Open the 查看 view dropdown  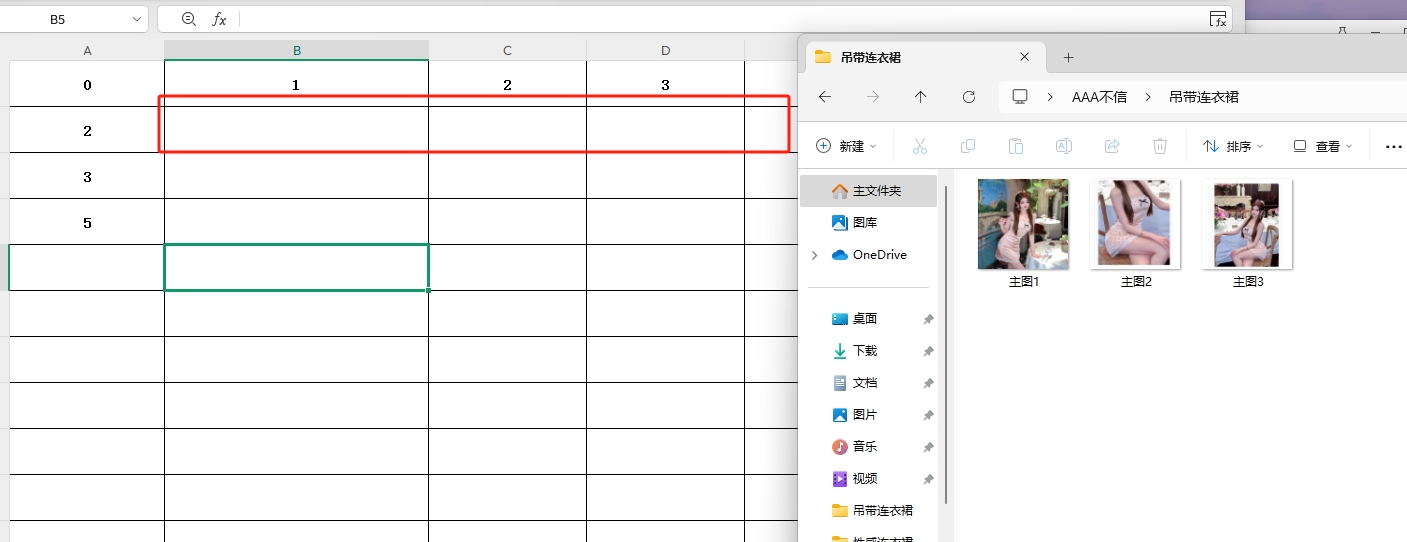(x=1322, y=146)
